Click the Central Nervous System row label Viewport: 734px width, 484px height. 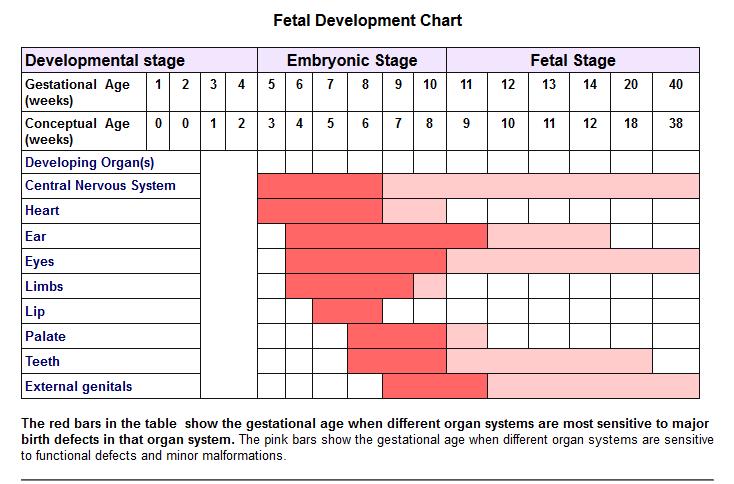[99, 186]
